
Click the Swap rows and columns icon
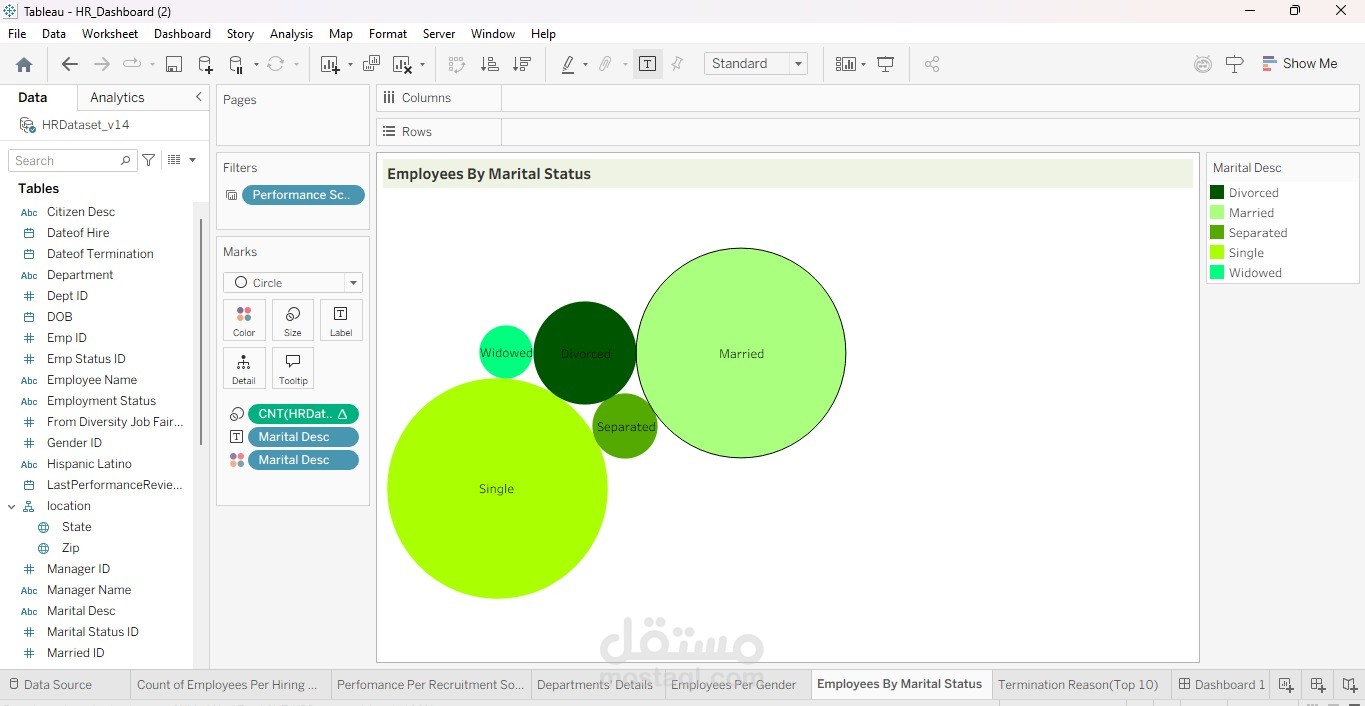click(457, 64)
